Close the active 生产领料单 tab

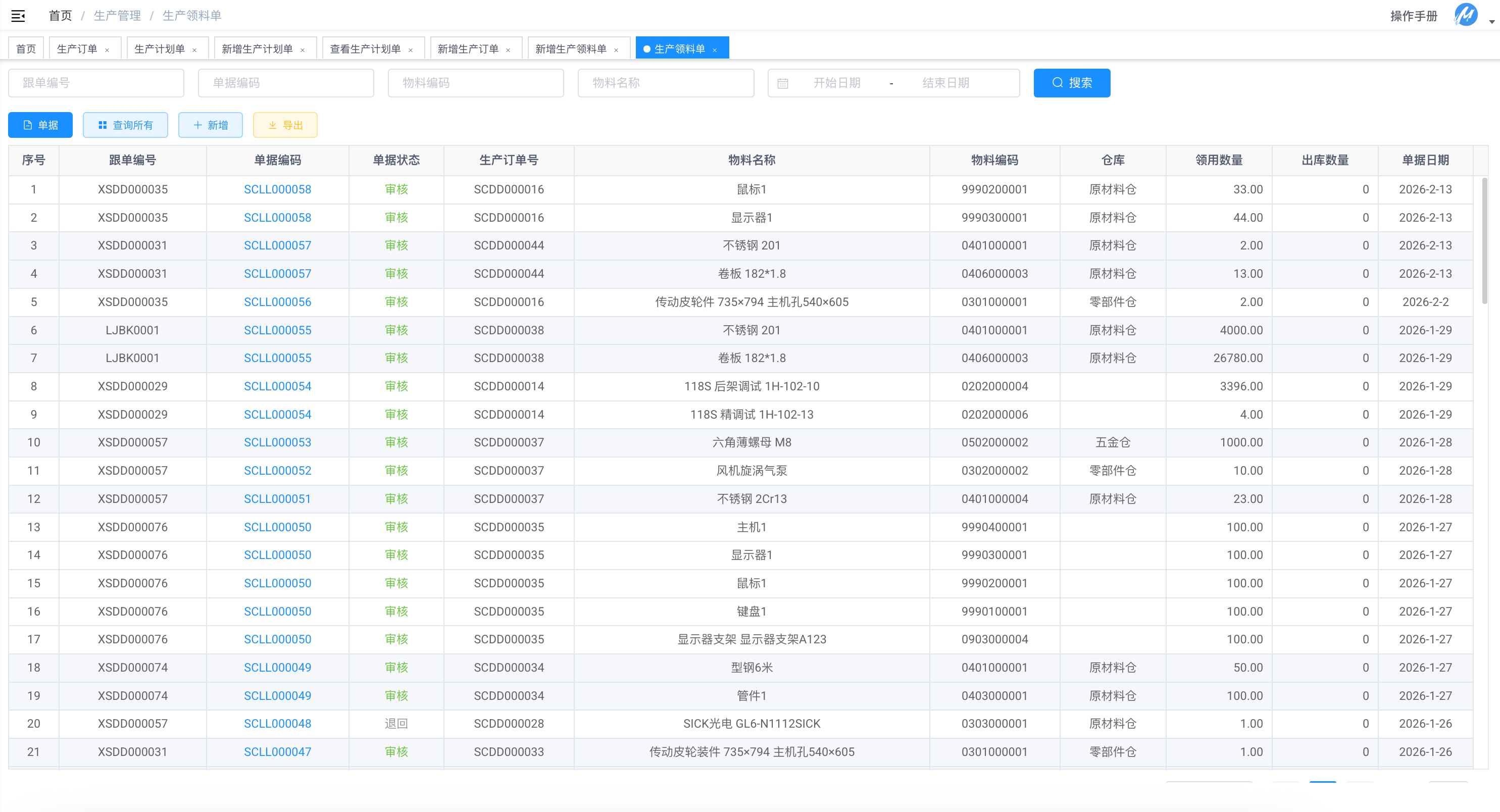click(x=715, y=50)
